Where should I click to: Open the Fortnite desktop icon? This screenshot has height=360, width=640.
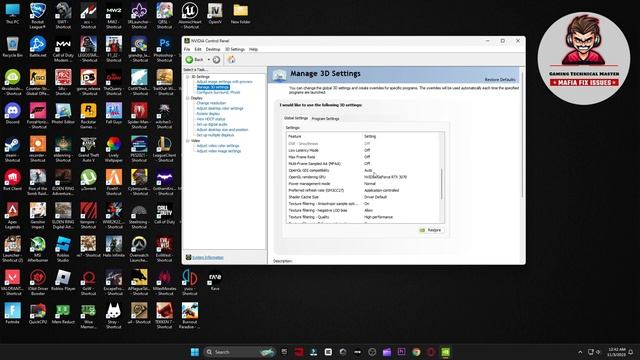click(13, 313)
